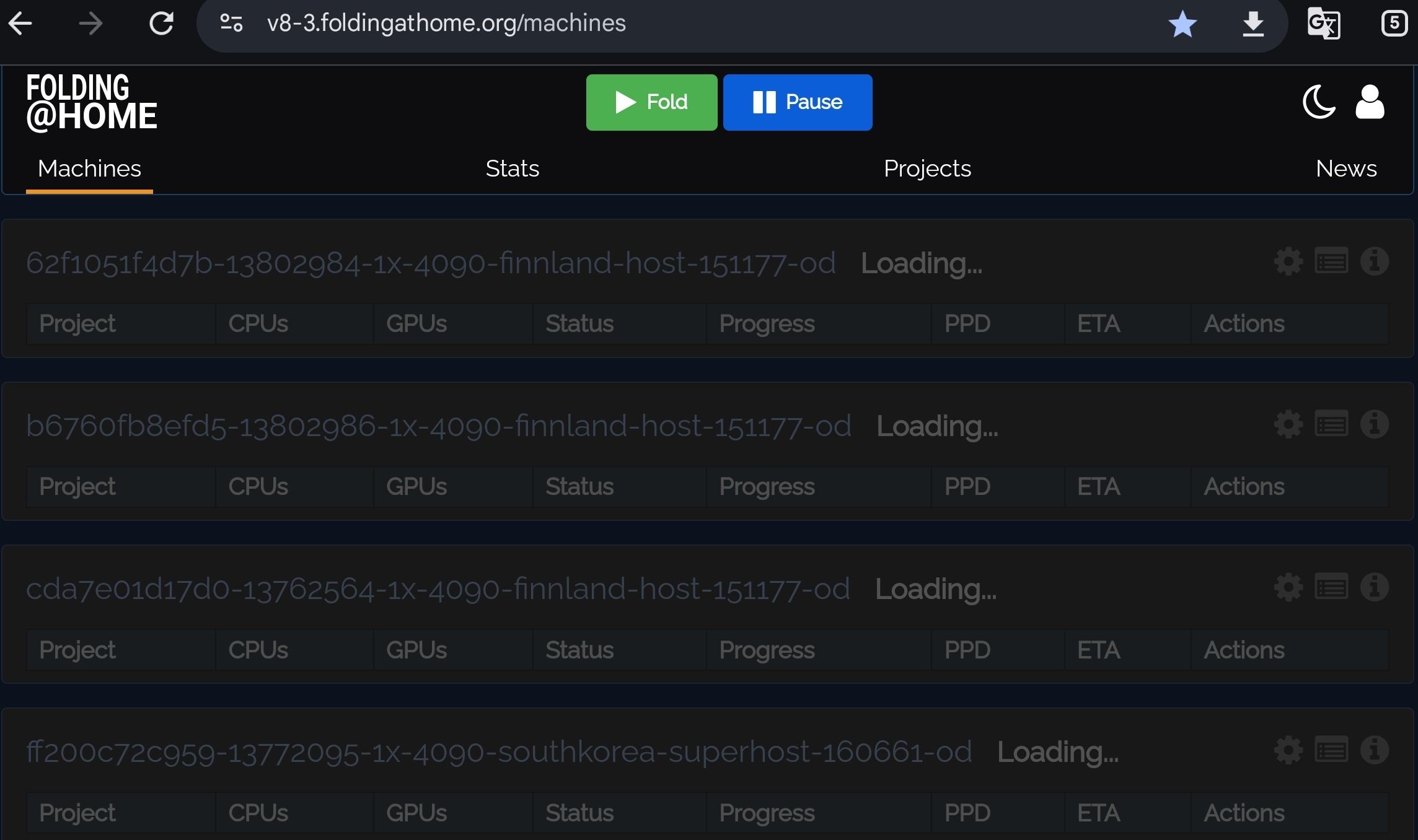Click the browser address bar URL
The height and width of the screenshot is (840, 1418).
tap(446, 24)
